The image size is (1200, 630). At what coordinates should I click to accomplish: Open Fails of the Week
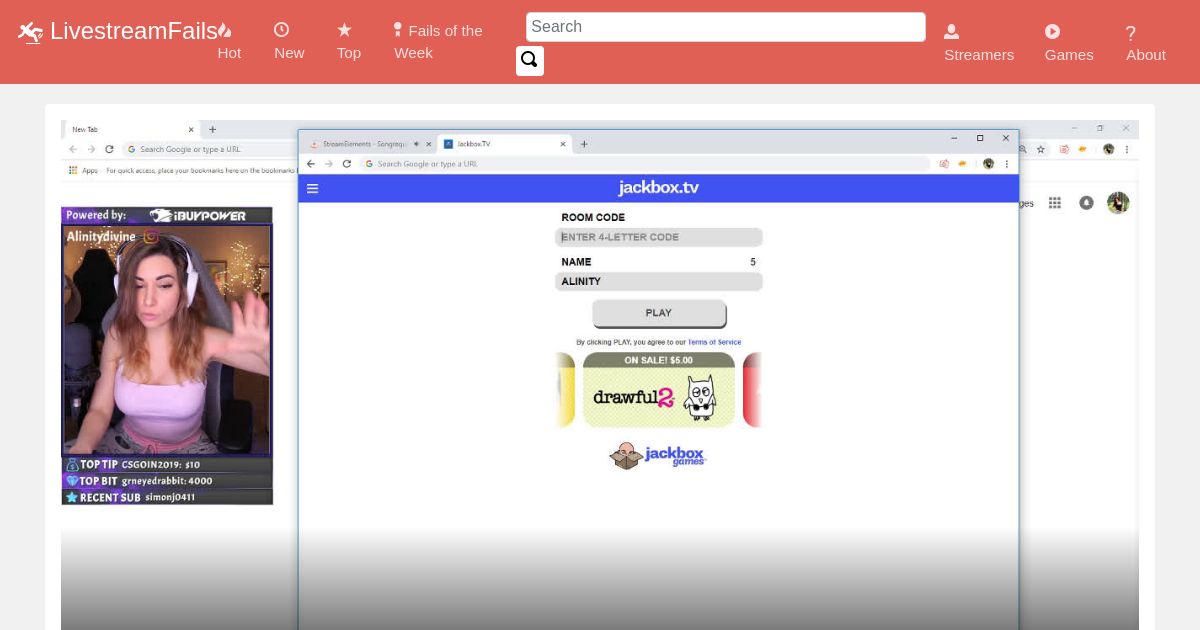(x=438, y=42)
